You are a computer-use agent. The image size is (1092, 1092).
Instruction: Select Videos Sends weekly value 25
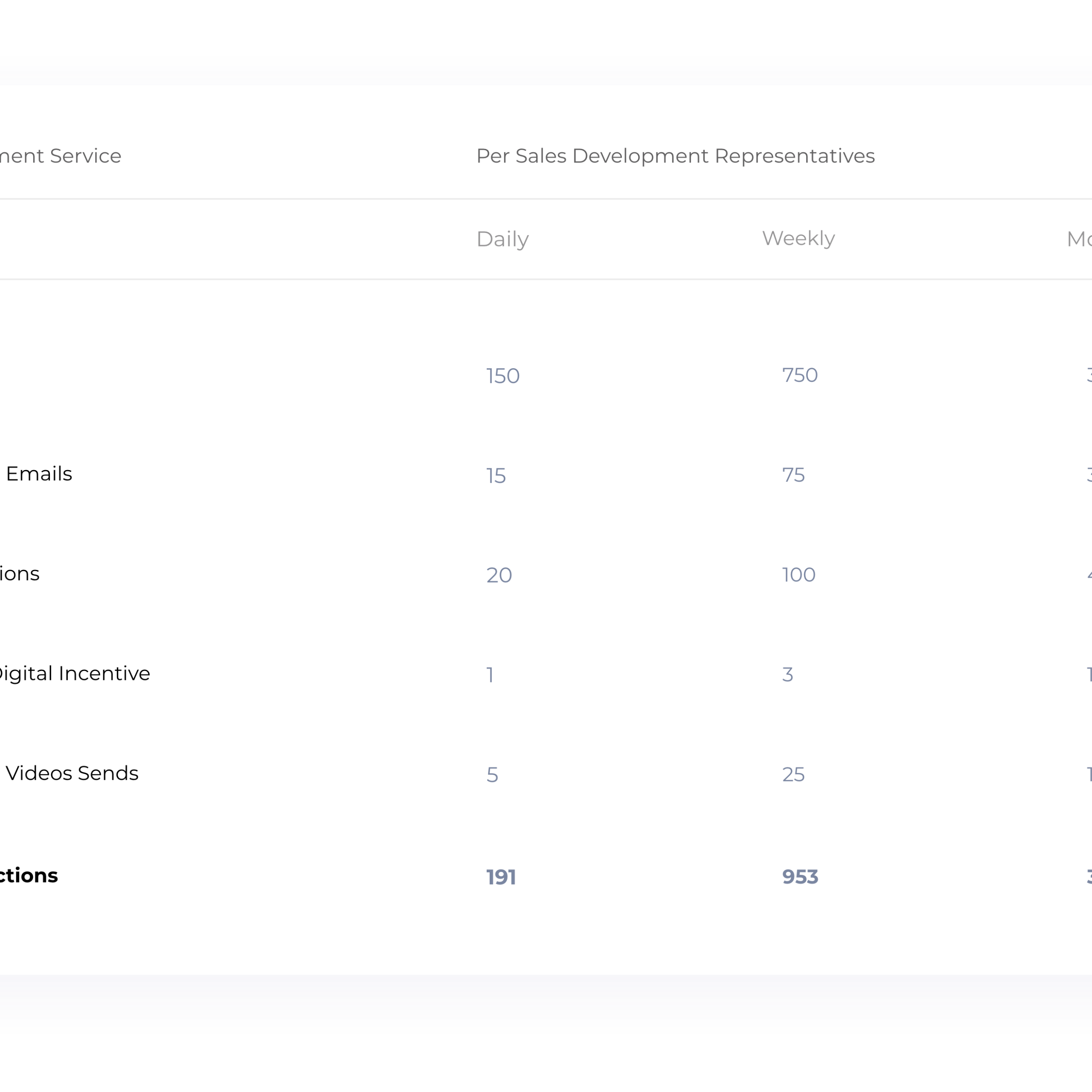tap(793, 774)
